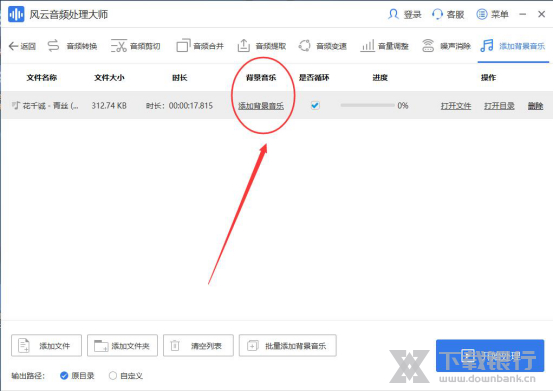Click the 添加文件 button
554x391 pixels.
click(46, 345)
